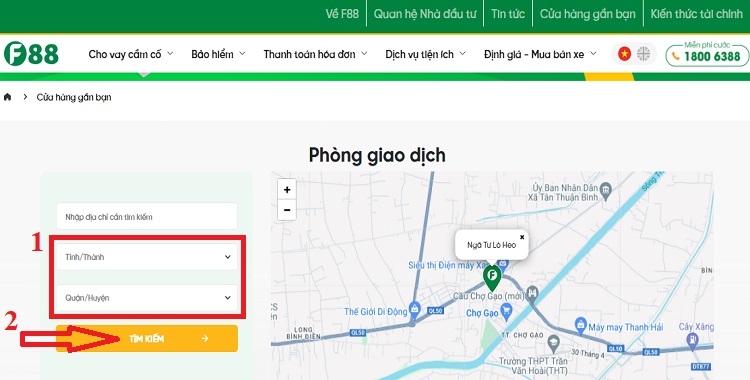Expand the Bảo hiểm menu
The height and width of the screenshot is (380, 750).
coord(218,54)
